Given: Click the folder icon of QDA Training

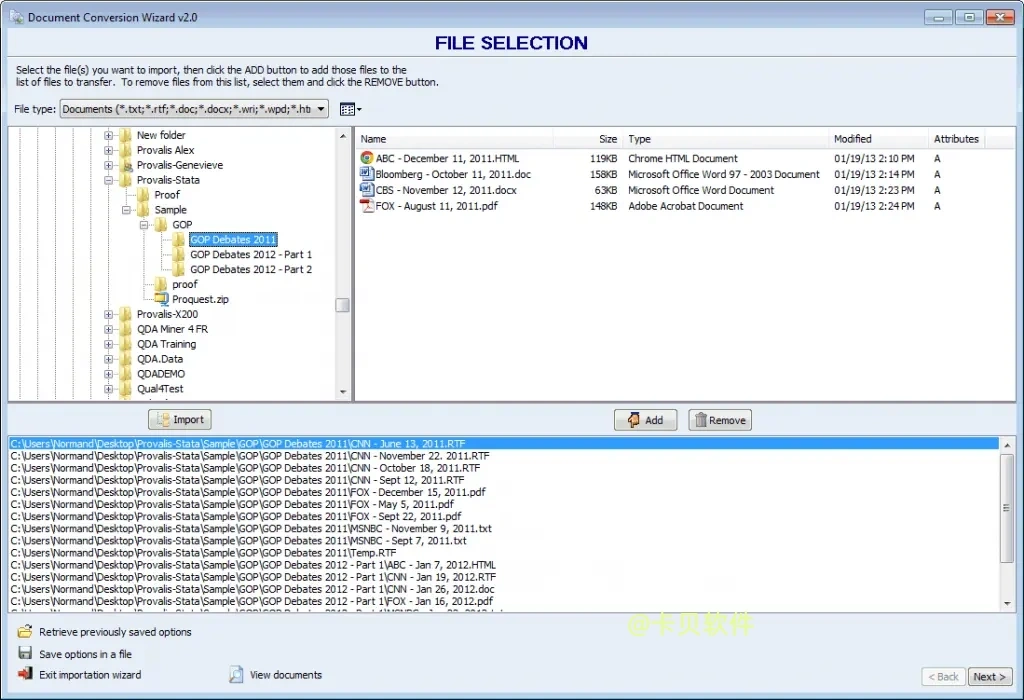Looking at the screenshot, I should coord(125,344).
